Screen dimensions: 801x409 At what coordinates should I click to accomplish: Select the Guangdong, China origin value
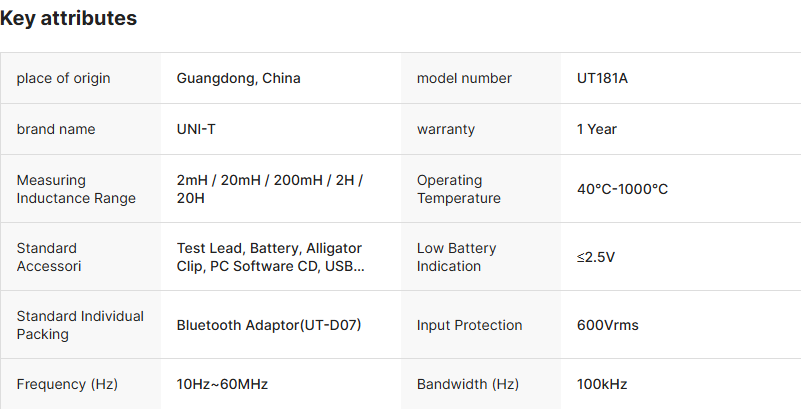click(x=238, y=78)
